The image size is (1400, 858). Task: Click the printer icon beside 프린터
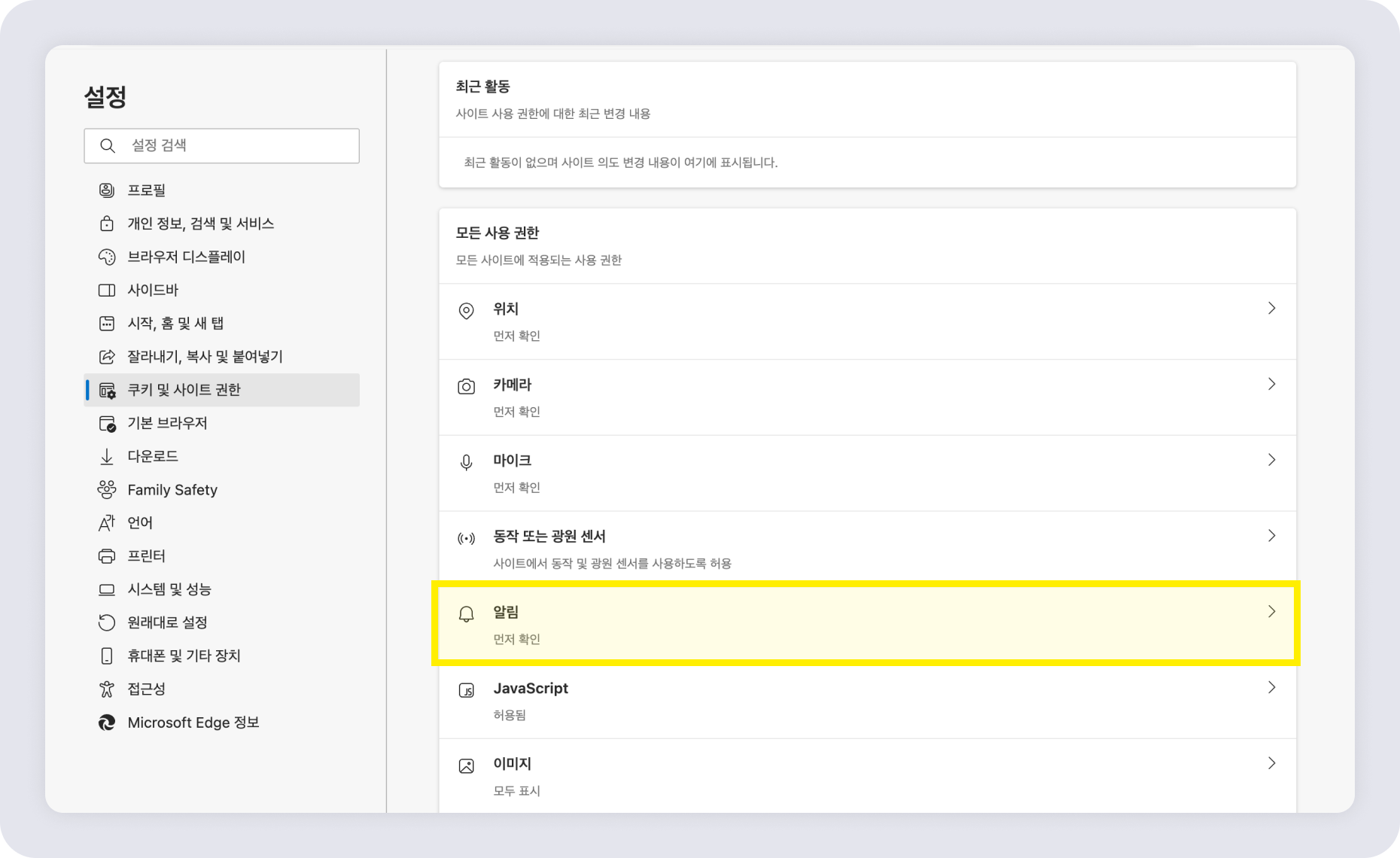pyautogui.click(x=107, y=556)
